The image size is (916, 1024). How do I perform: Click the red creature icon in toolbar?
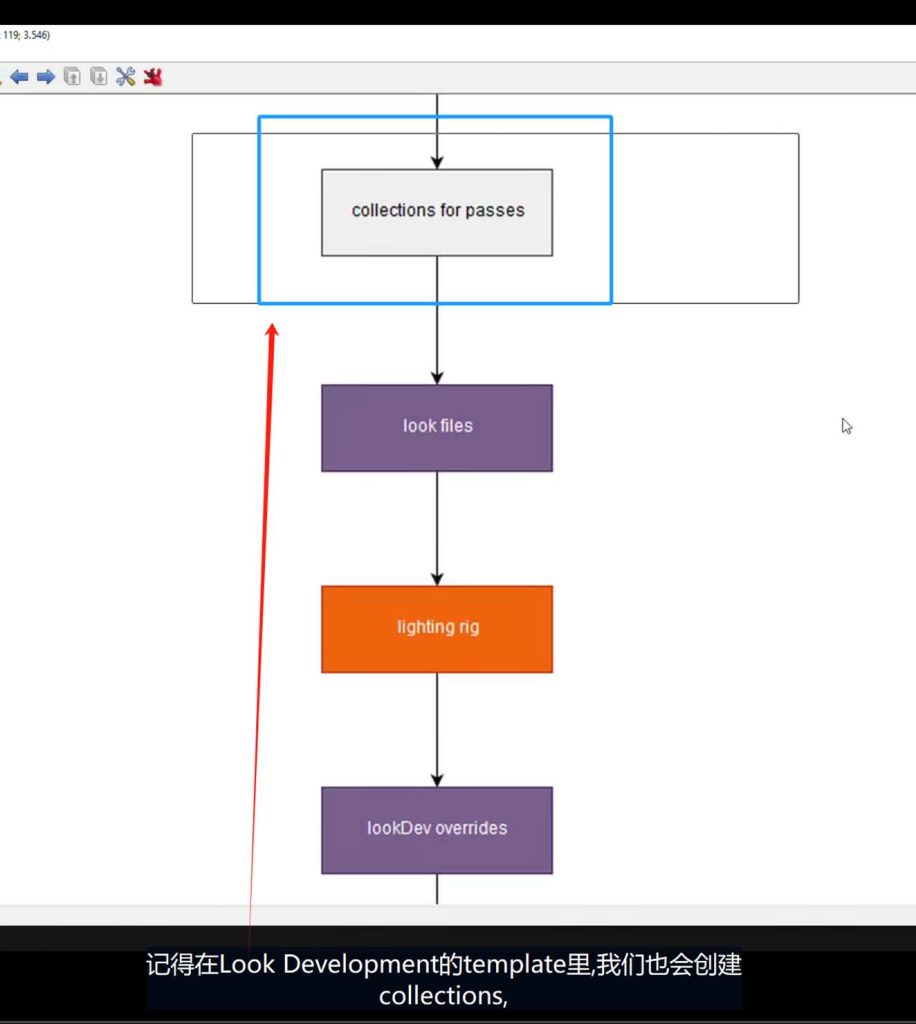click(152, 77)
